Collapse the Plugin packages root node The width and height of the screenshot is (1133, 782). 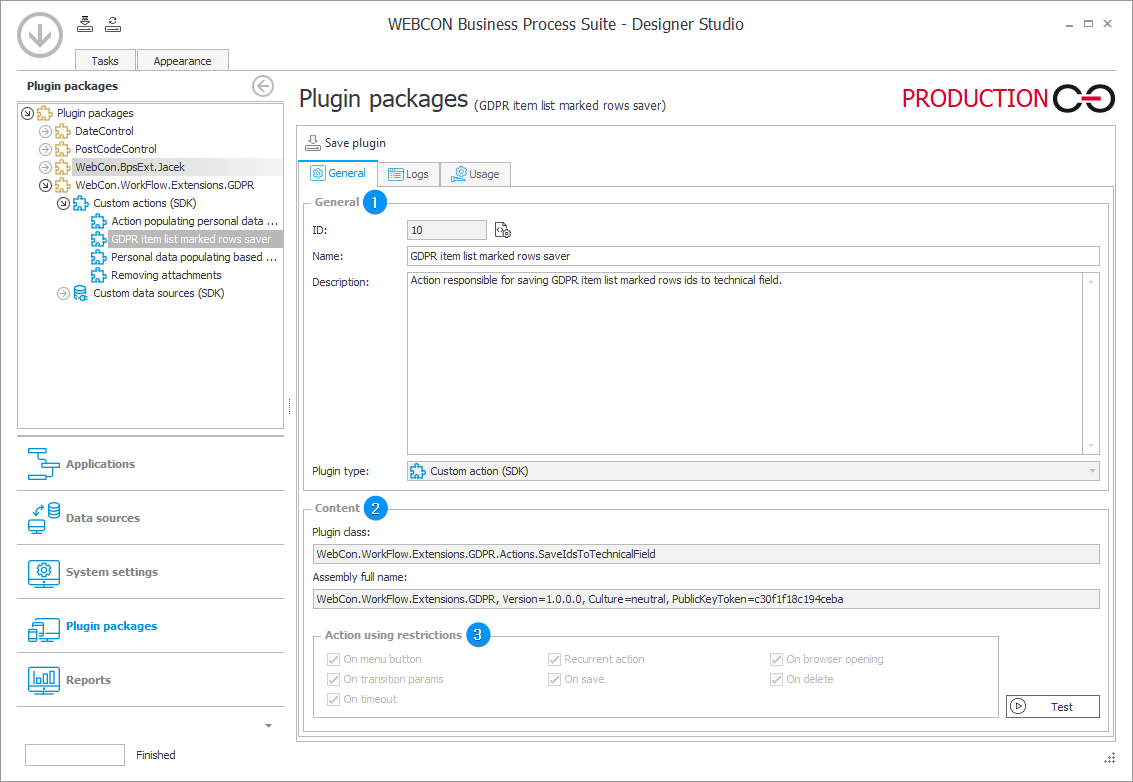(x=27, y=113)
